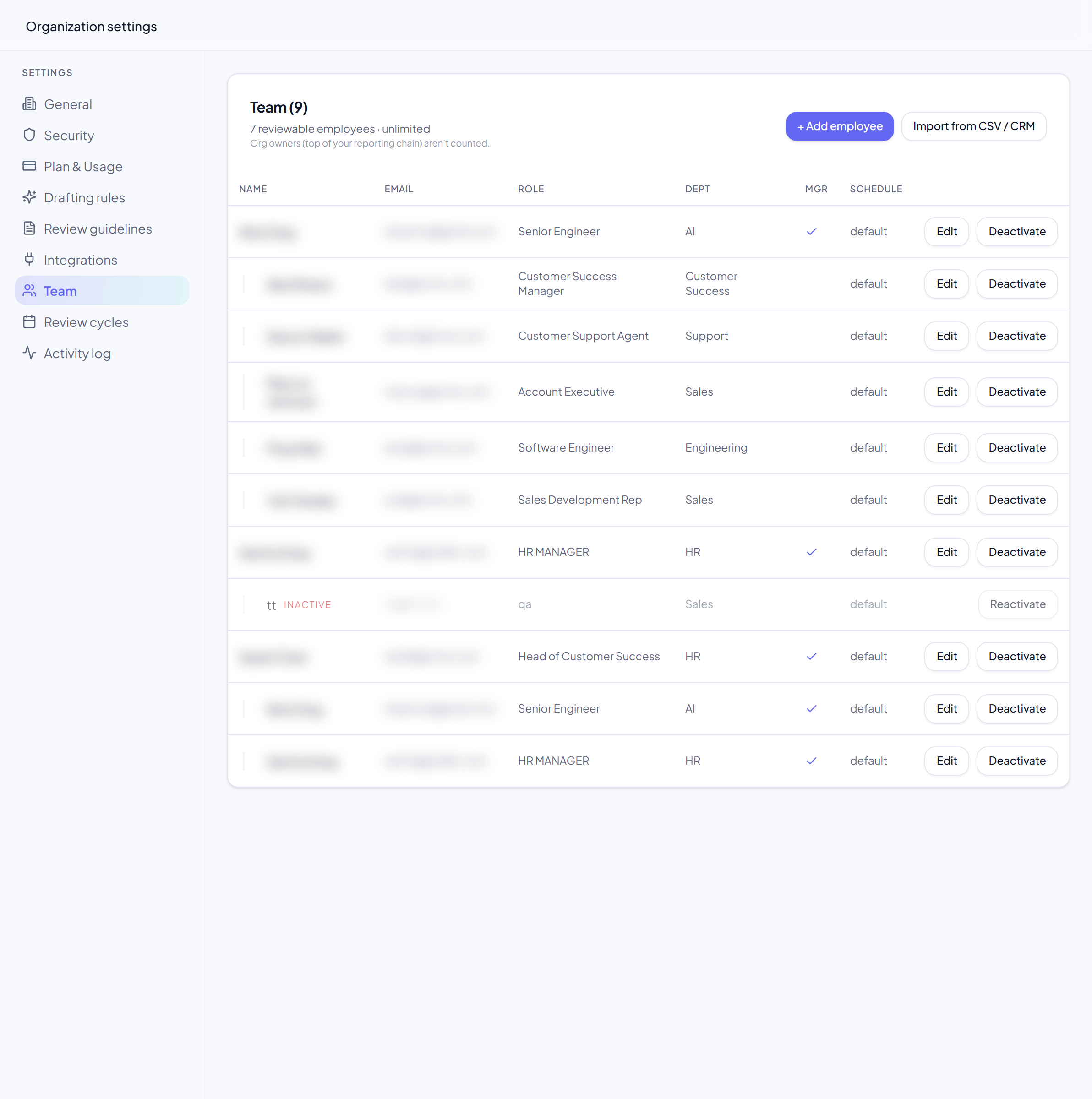Click the ROLE column header
The image size is (1092, 1099).
click(x=530, y=189)
